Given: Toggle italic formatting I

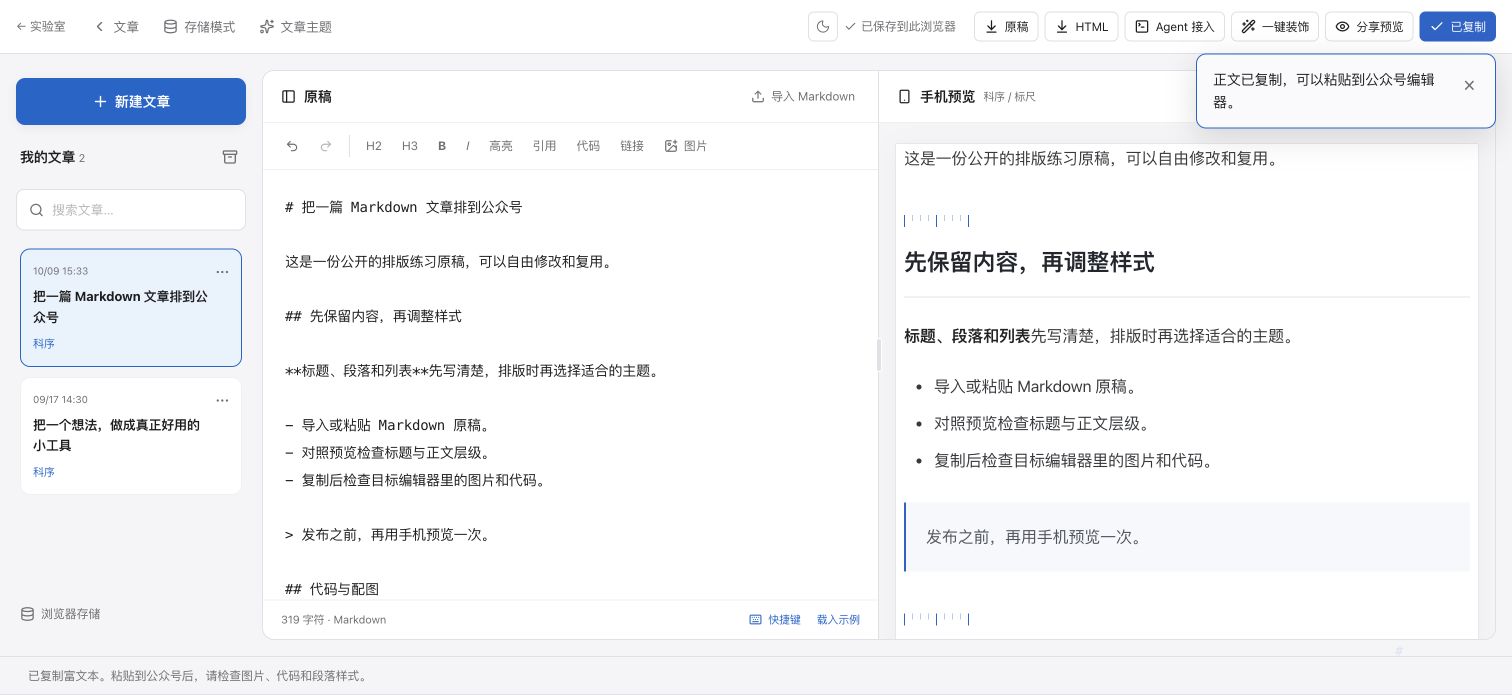Looking at the screenshot, I should click(468, 146).
